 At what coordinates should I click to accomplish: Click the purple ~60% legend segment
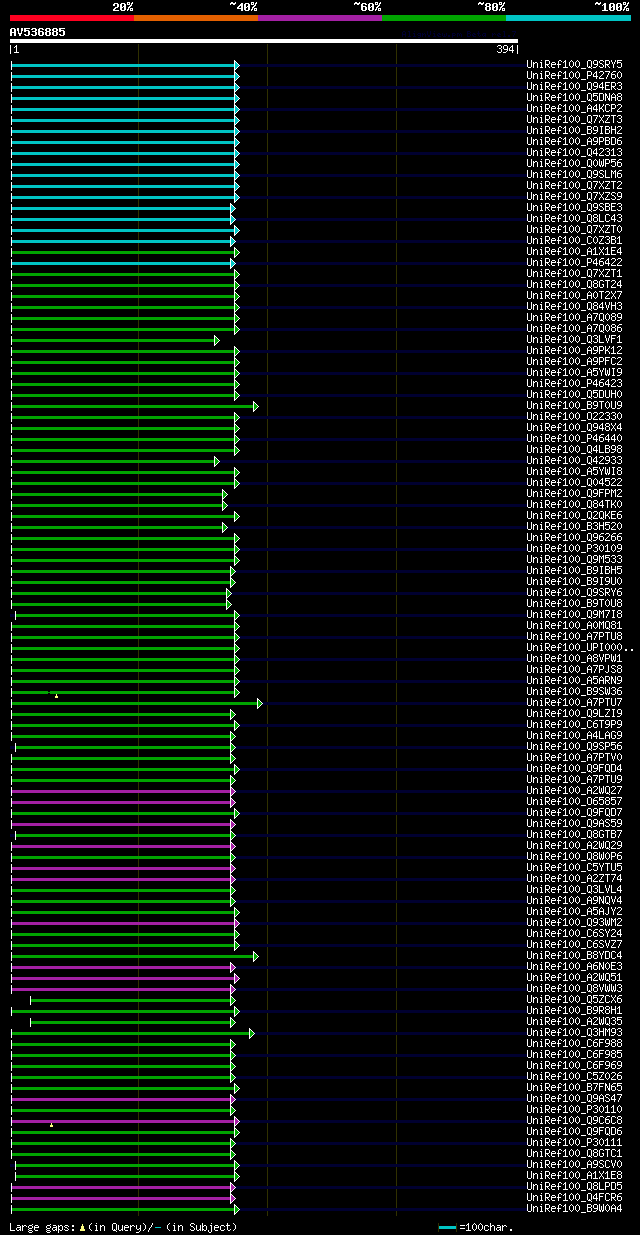tap(319, 17)
